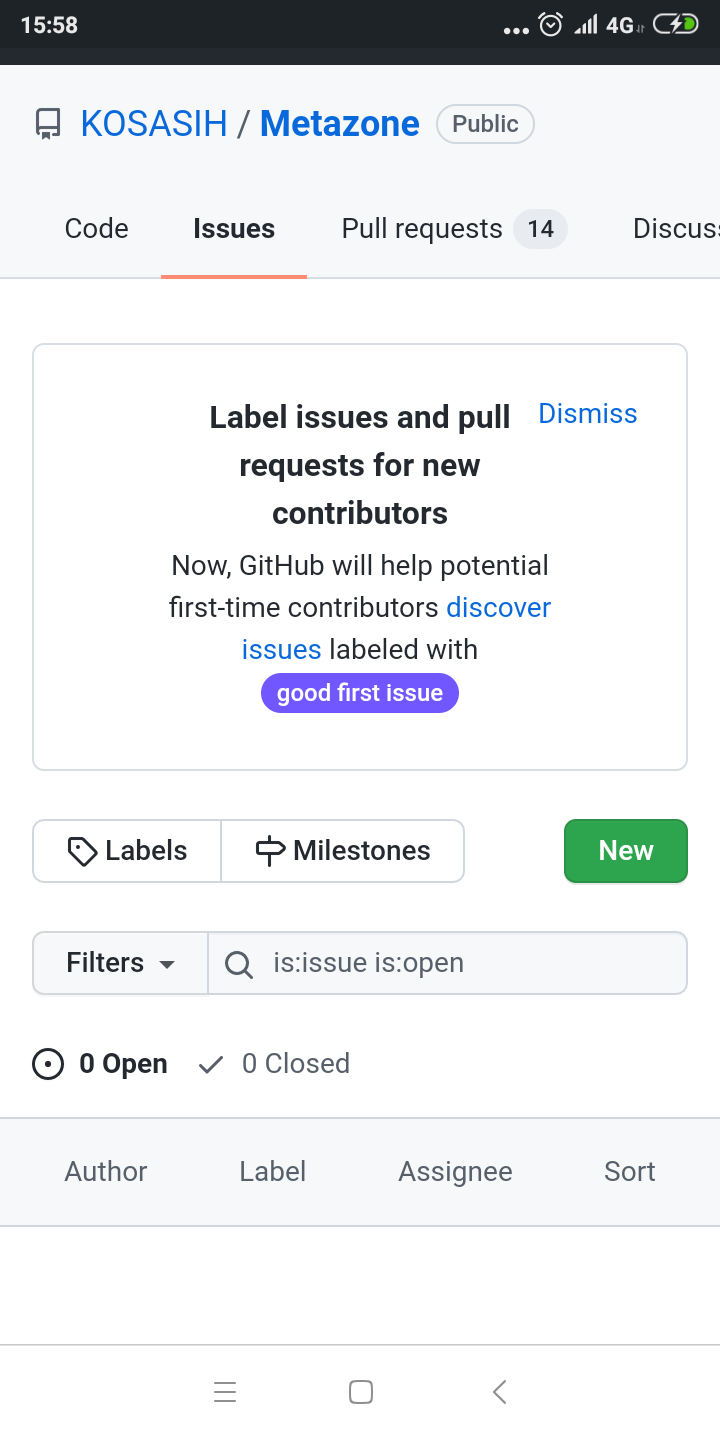720x1440 pixels.
Task: Tap the Android back navigation arrow
Action: pos(500,1392)
